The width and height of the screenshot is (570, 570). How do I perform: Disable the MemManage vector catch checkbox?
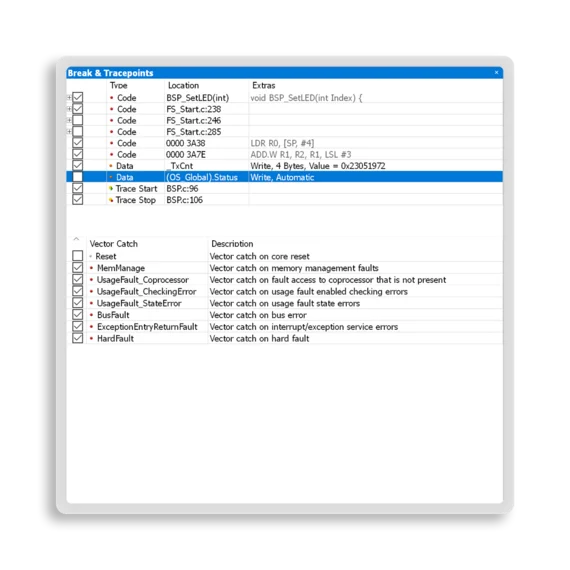tap(77, 268)
